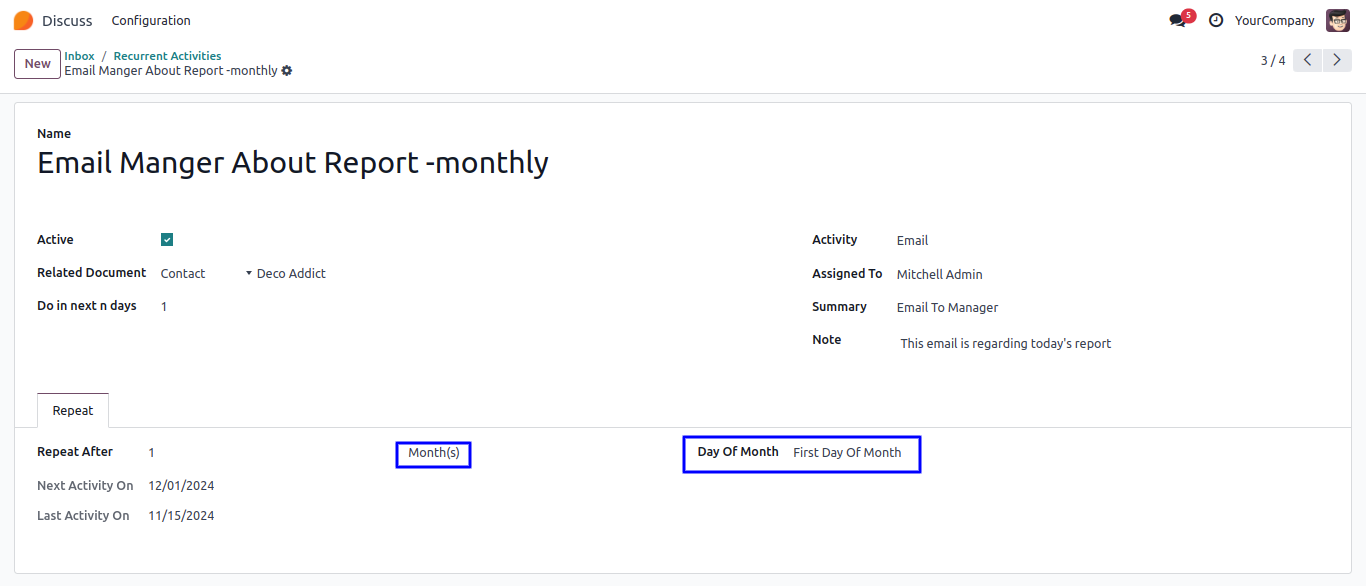Select the Repeat tab

[73, 411]
